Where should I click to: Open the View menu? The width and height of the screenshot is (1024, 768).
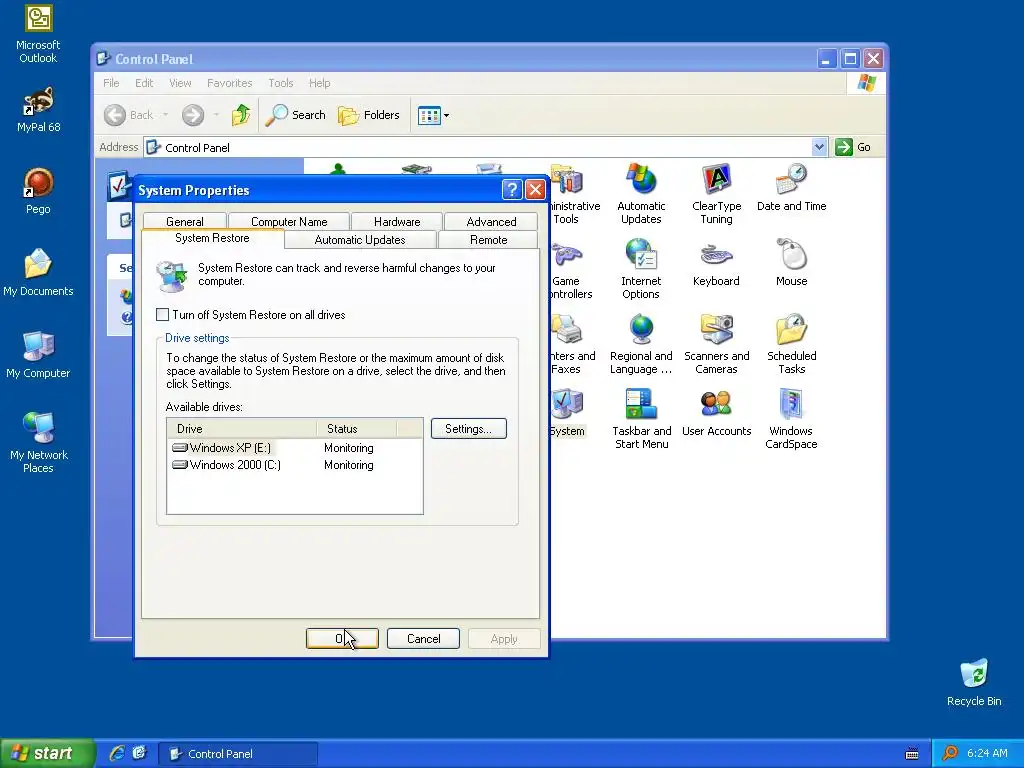pyautogui.click(x=180, y=83)
